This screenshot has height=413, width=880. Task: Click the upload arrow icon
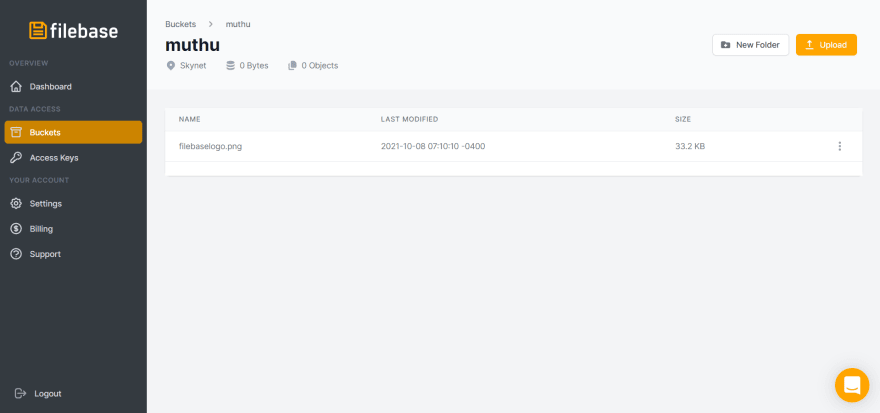click(x=809, y=45)
